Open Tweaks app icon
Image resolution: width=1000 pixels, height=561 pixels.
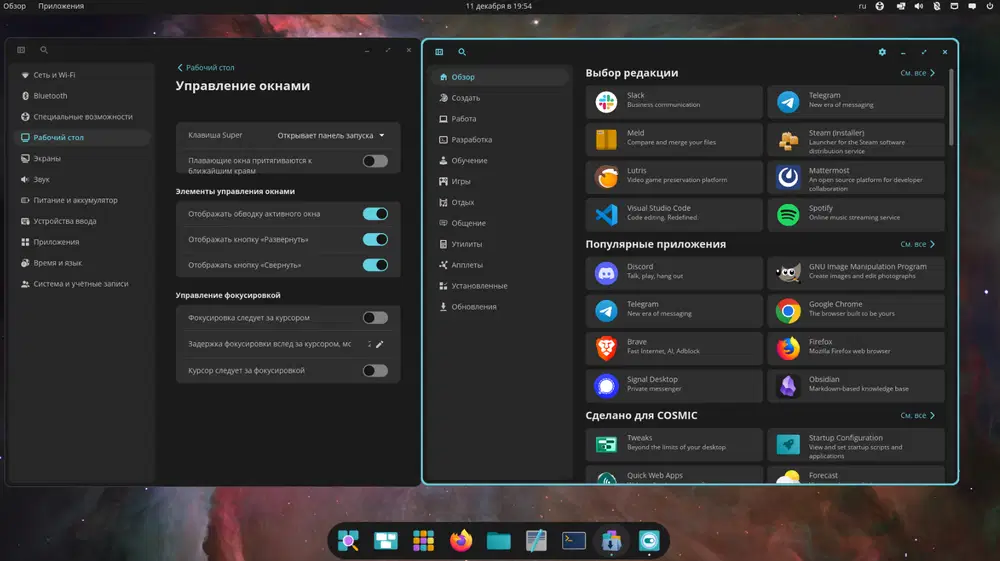click(x=606, y=444)
